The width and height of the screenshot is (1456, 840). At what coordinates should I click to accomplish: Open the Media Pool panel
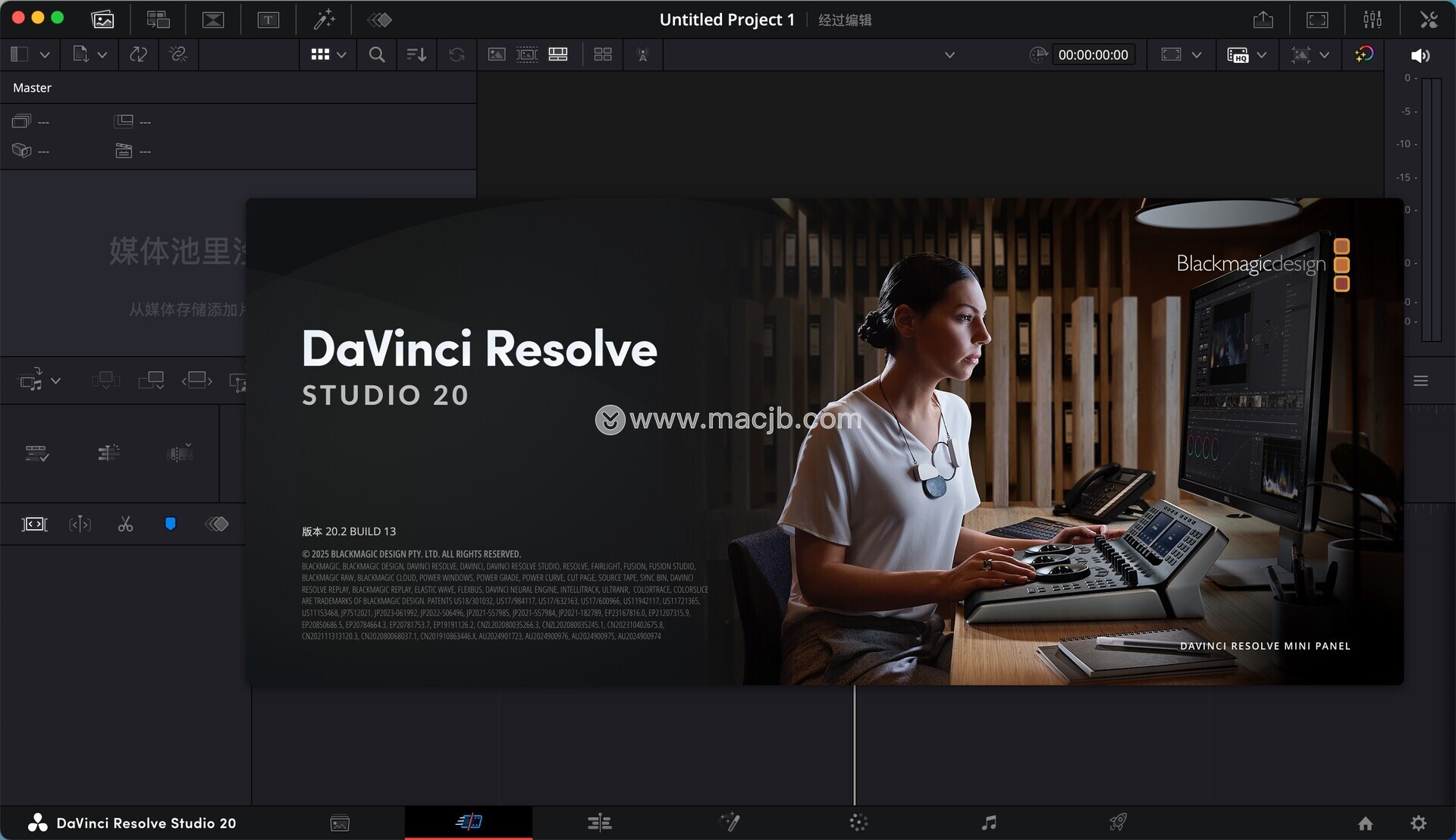click(x=102, y=20)
